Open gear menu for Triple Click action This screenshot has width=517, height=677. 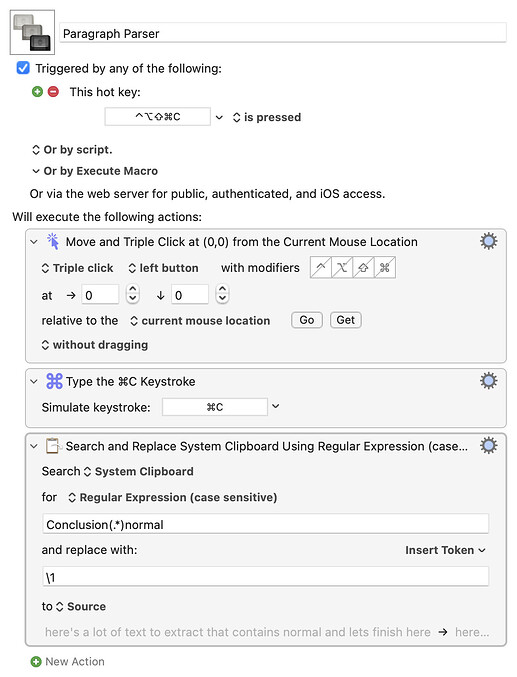coord(488,241)
